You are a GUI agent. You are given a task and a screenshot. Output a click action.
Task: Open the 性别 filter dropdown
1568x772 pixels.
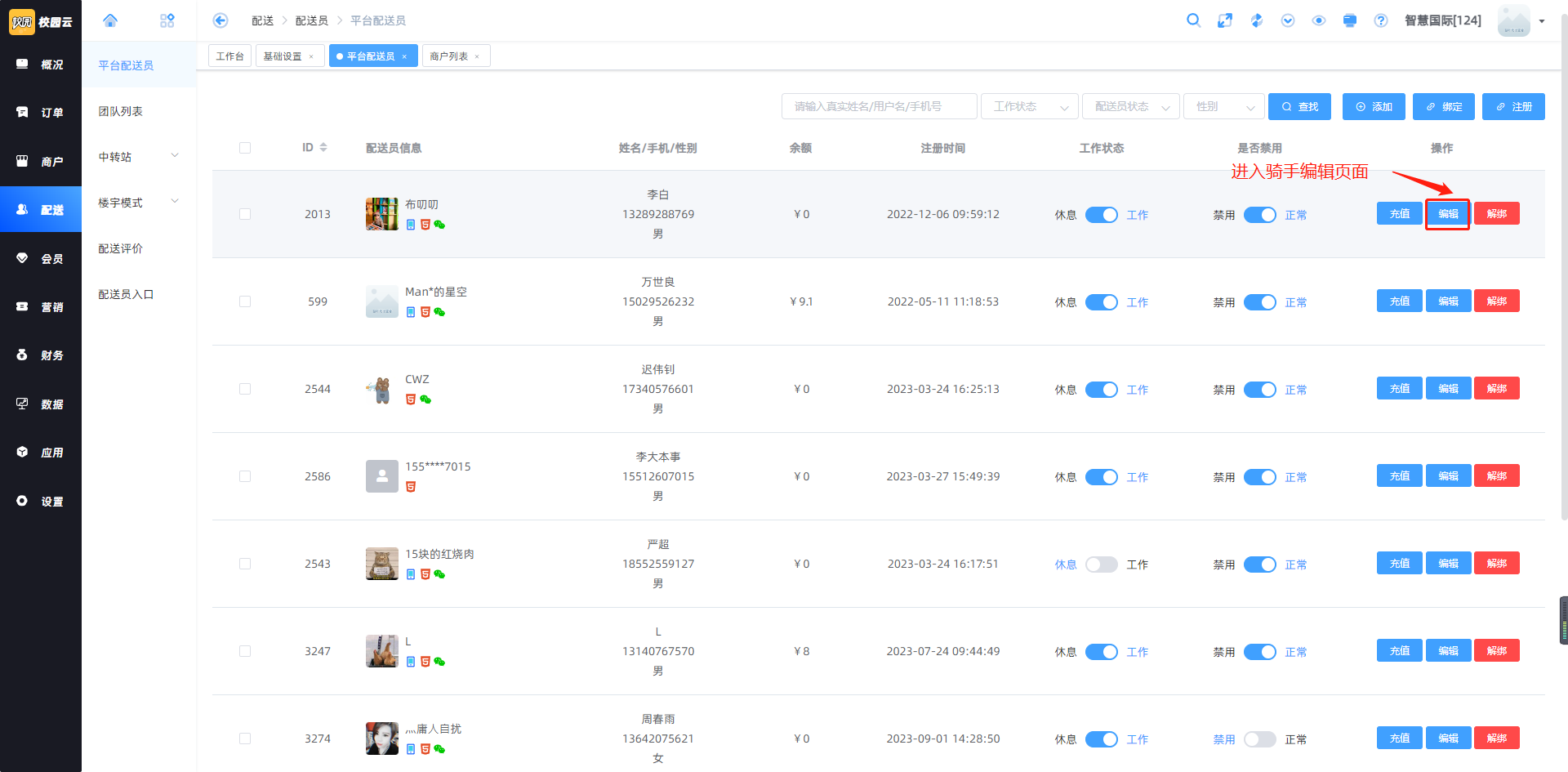tap(1224, 106)
